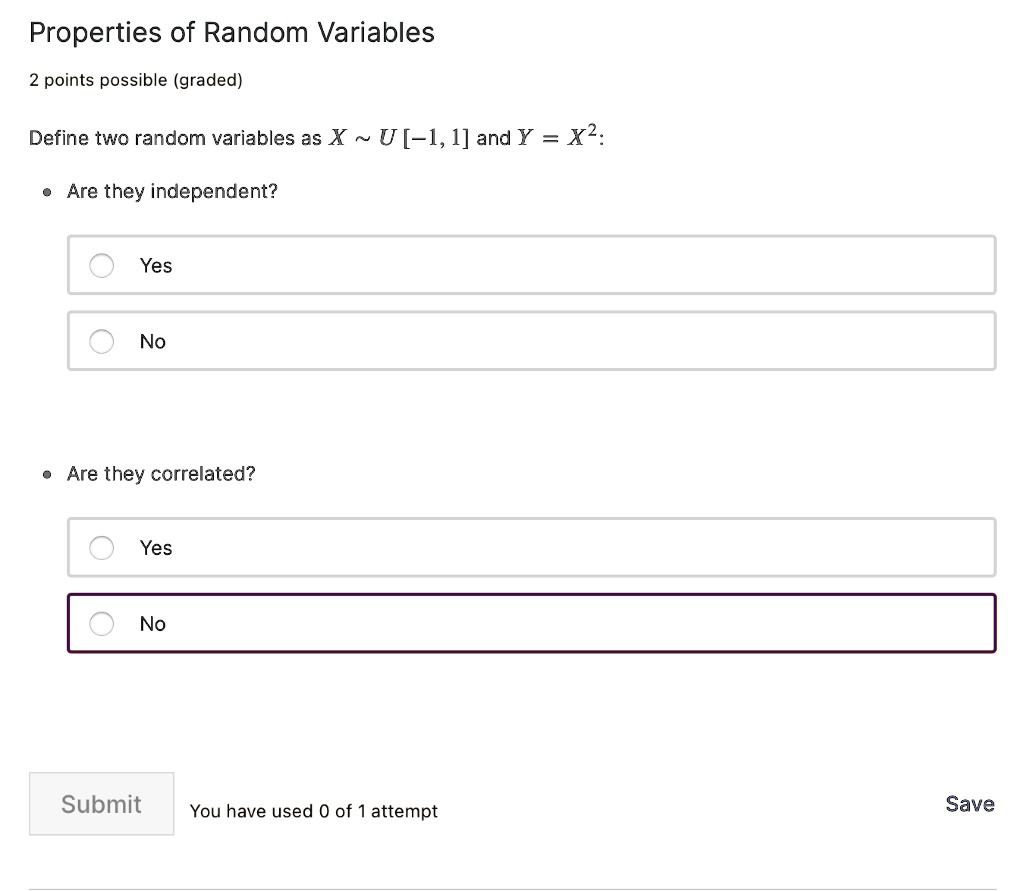Click the Y = X² formula
Screen dimensions: 1024x891
[x=558, y=138]
